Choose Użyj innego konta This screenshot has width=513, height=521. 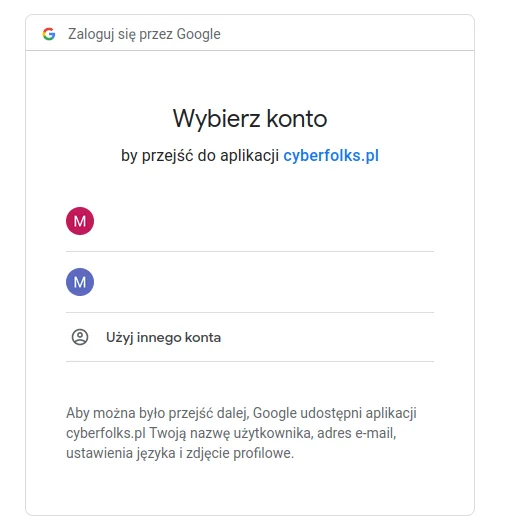pos(250,337)
